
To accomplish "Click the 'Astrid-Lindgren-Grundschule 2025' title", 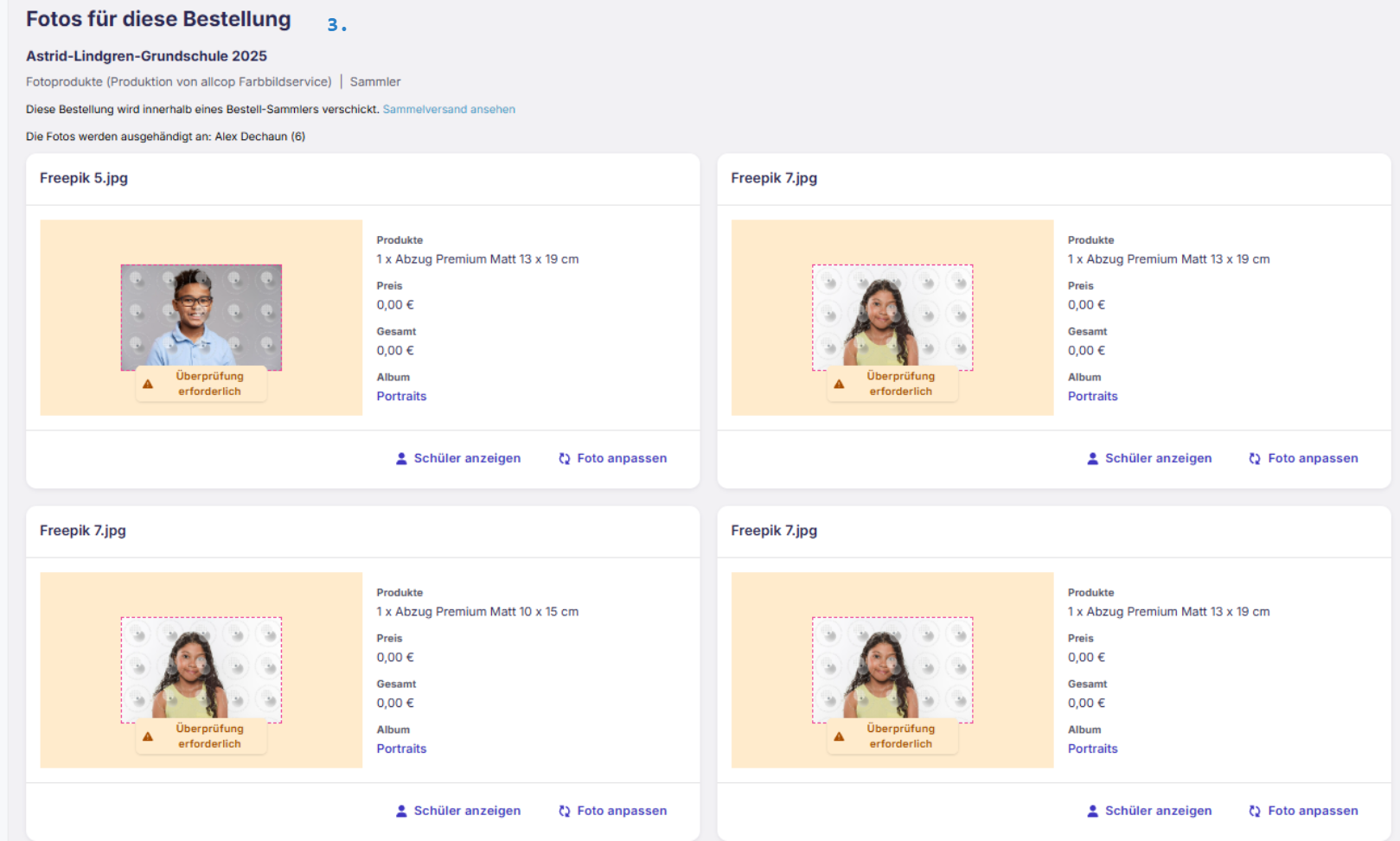I will [x=146, y=56].
